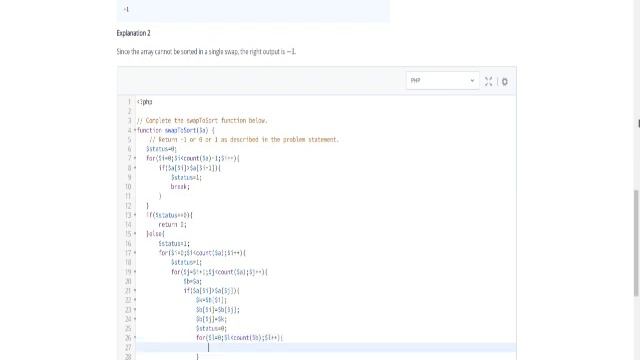Fold the if block at line 21

point(135,291)
